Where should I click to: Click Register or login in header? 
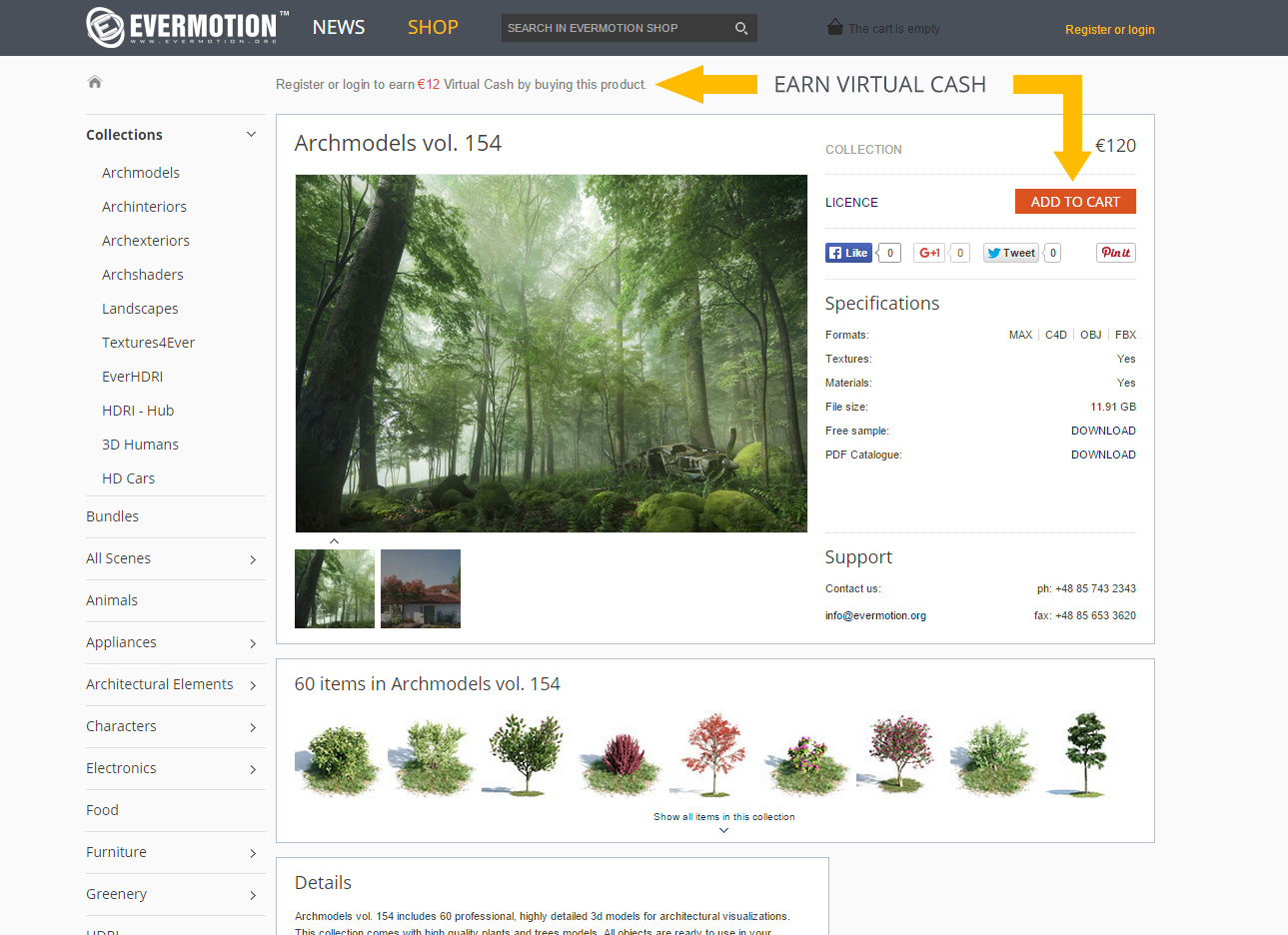pyautogui.click(x=1110, y=30)
